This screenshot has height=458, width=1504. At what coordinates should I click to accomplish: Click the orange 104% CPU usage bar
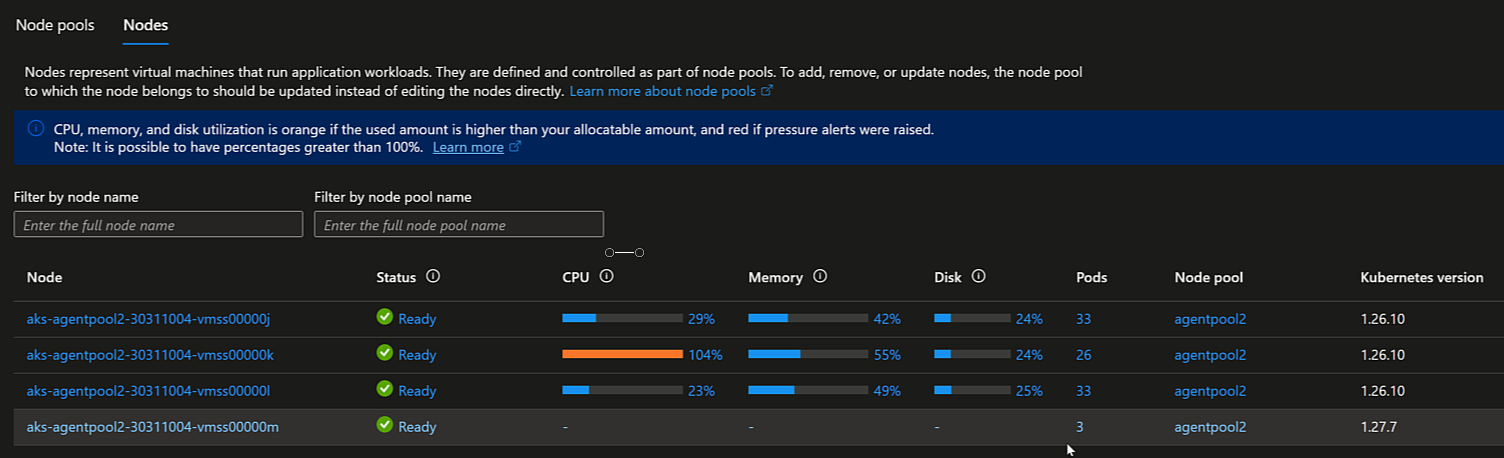point(622,355)
